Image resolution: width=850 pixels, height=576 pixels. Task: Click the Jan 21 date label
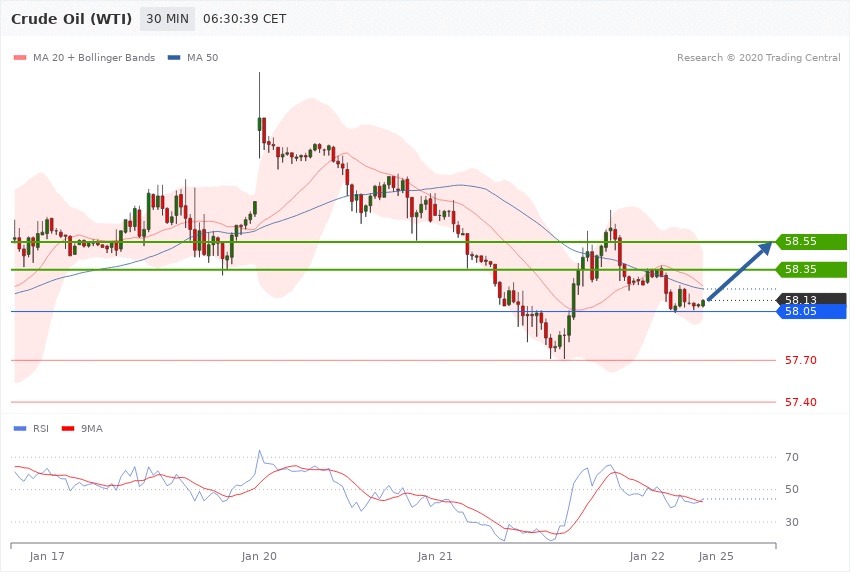tap(435, 556)
